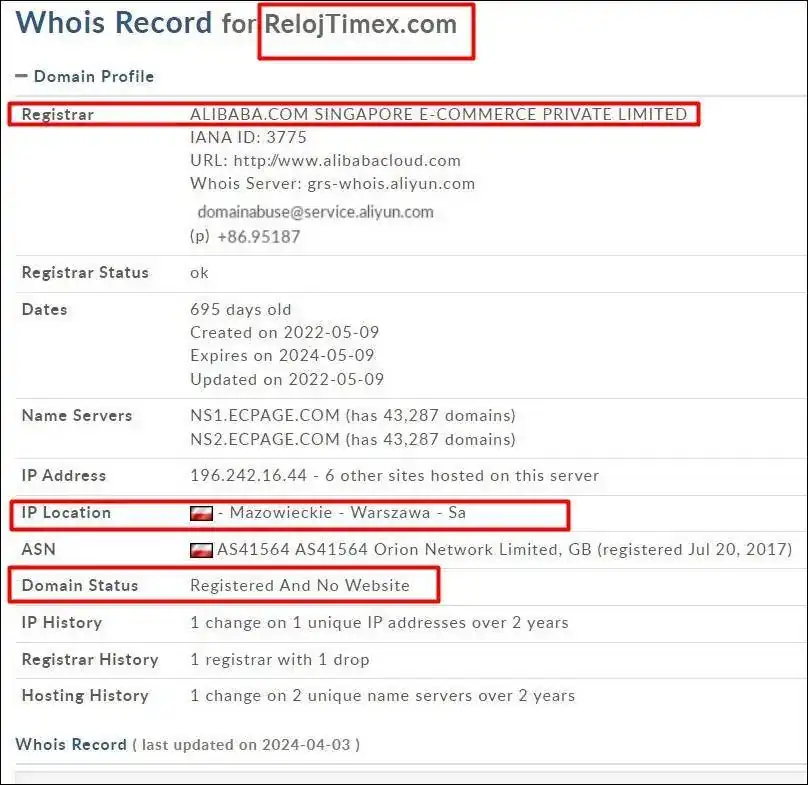Image resolution: width=808 pixels, height=785 pixels.
Task: Click the Whois Record last updated heading
Action: point(188,745)
